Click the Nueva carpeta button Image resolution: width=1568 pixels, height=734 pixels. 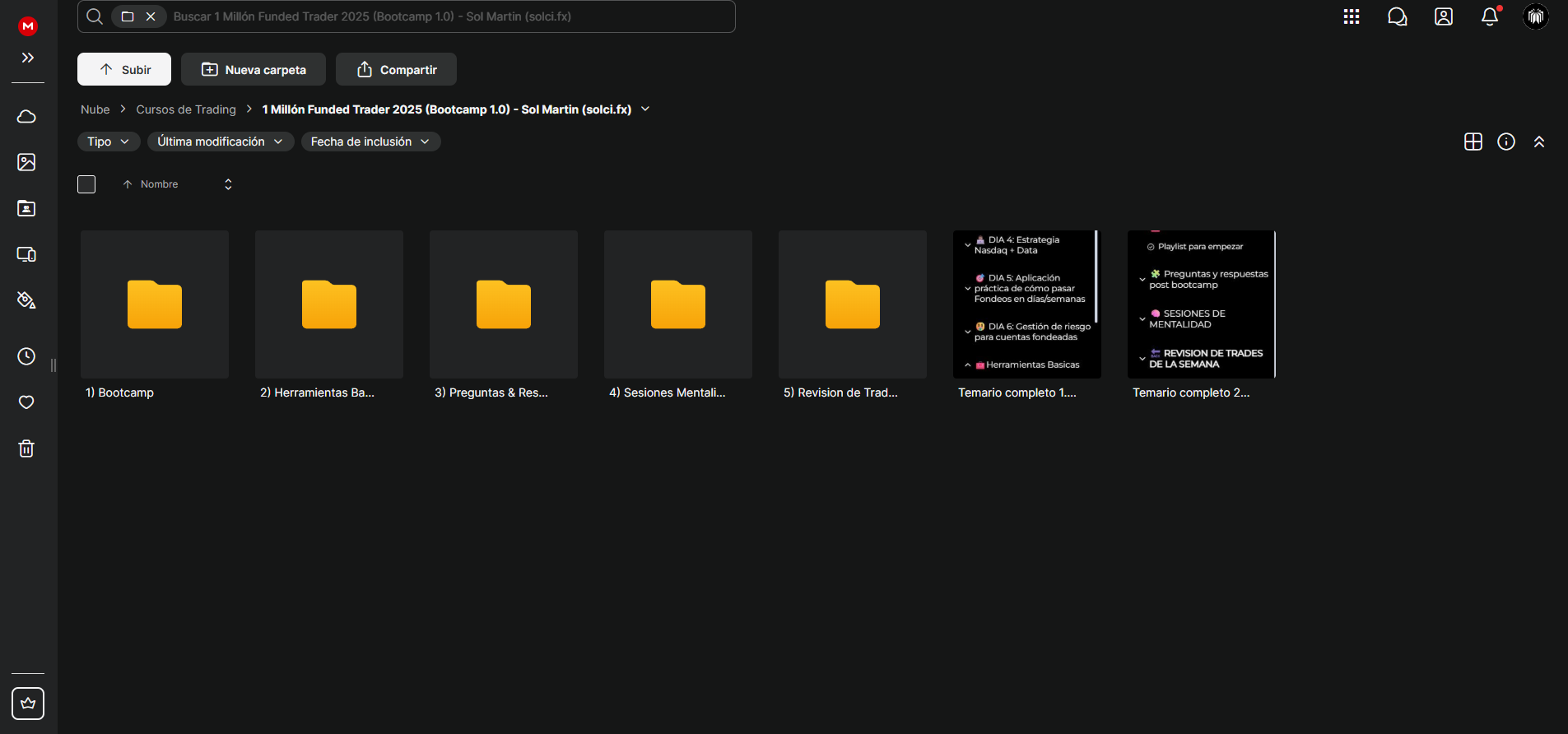[254, 69]
